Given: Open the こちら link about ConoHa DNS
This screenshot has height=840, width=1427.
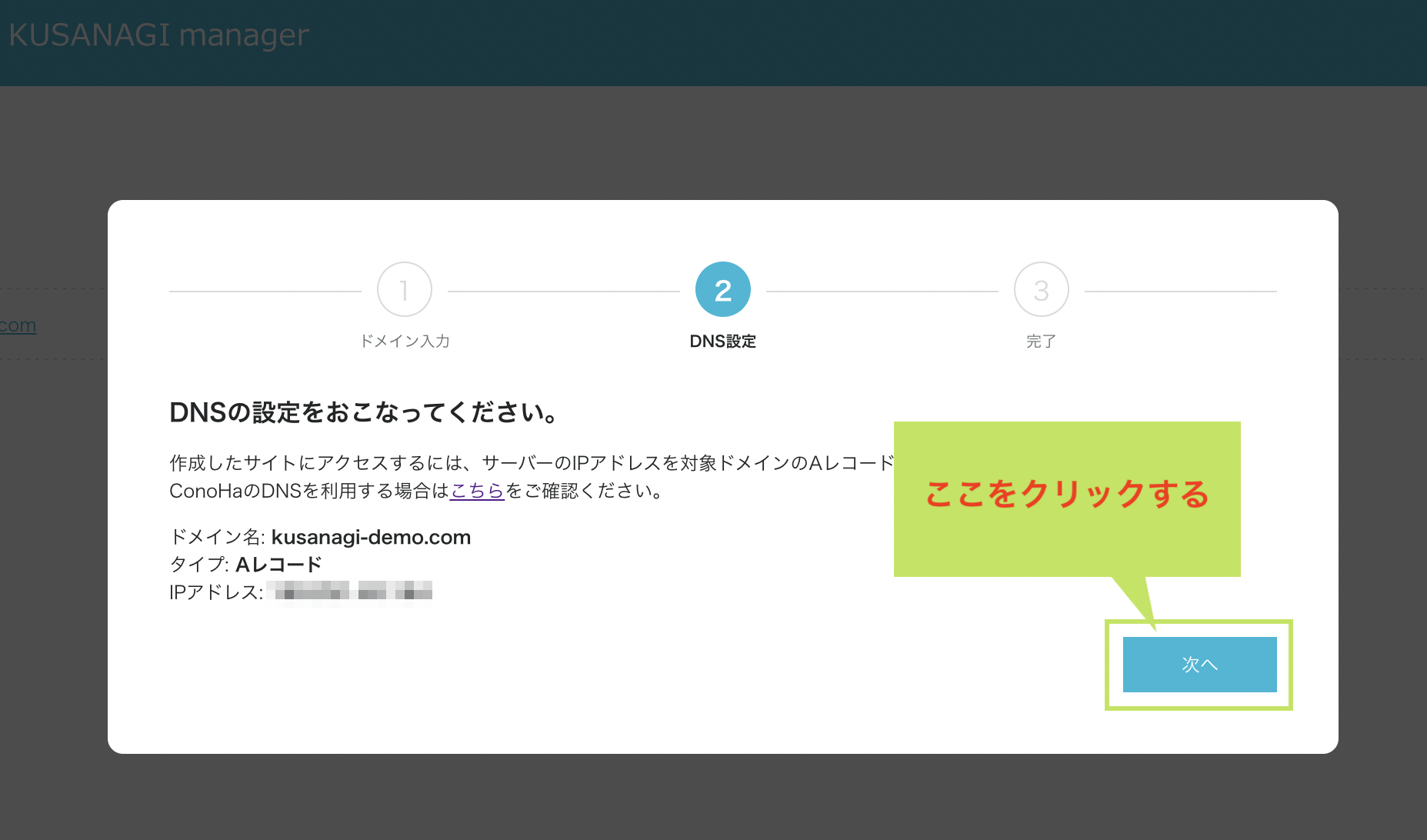Looking at the screenshot, I should [476, 491].
